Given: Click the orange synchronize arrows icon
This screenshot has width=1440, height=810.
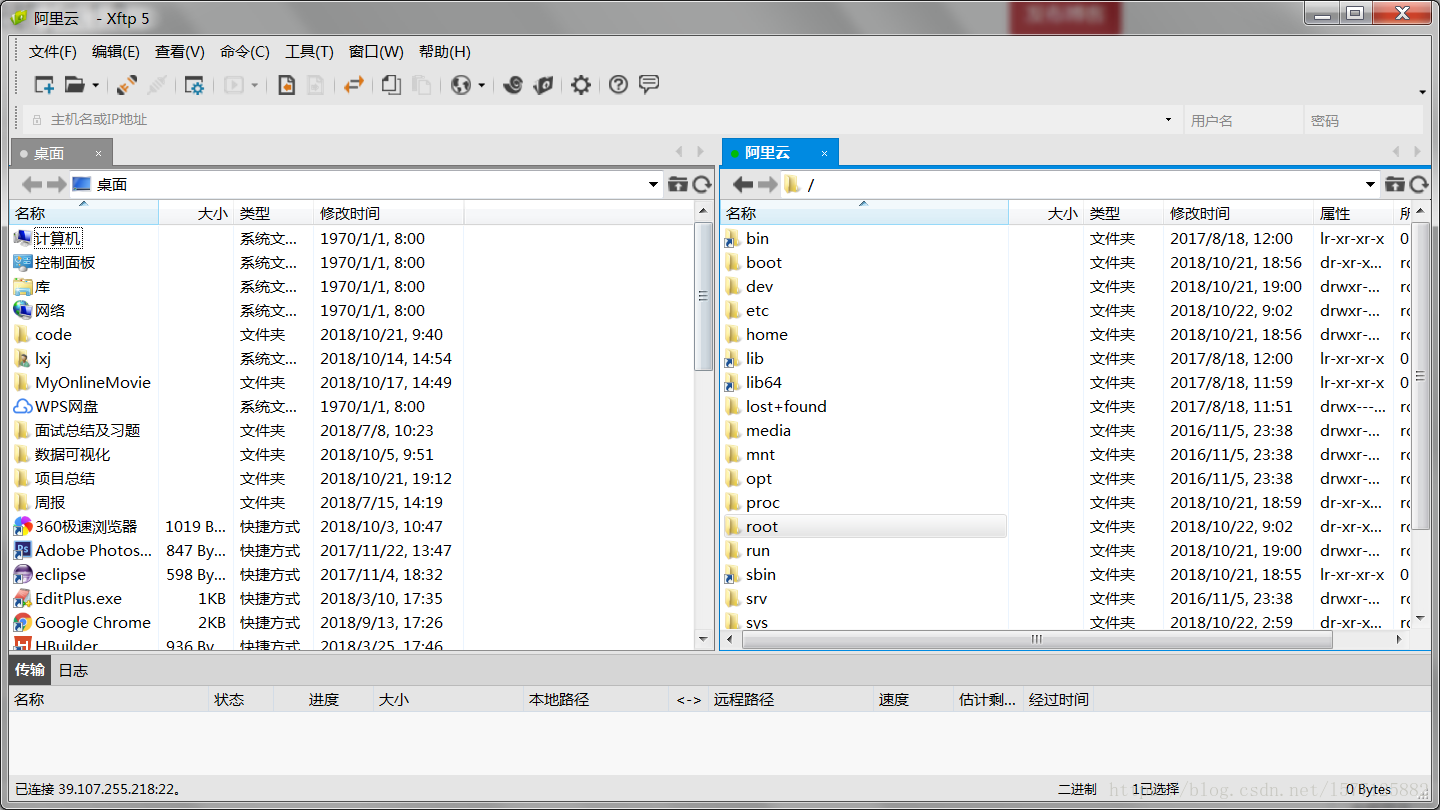Looking at the screenshot, I should [x=353, y=86].
